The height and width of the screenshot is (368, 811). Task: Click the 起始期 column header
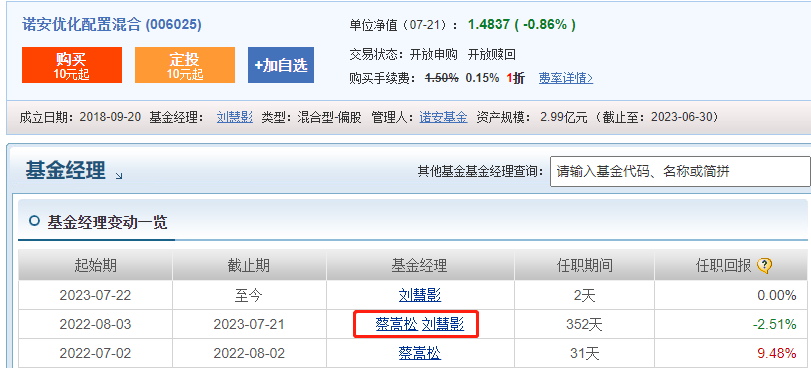click(96, 266)
